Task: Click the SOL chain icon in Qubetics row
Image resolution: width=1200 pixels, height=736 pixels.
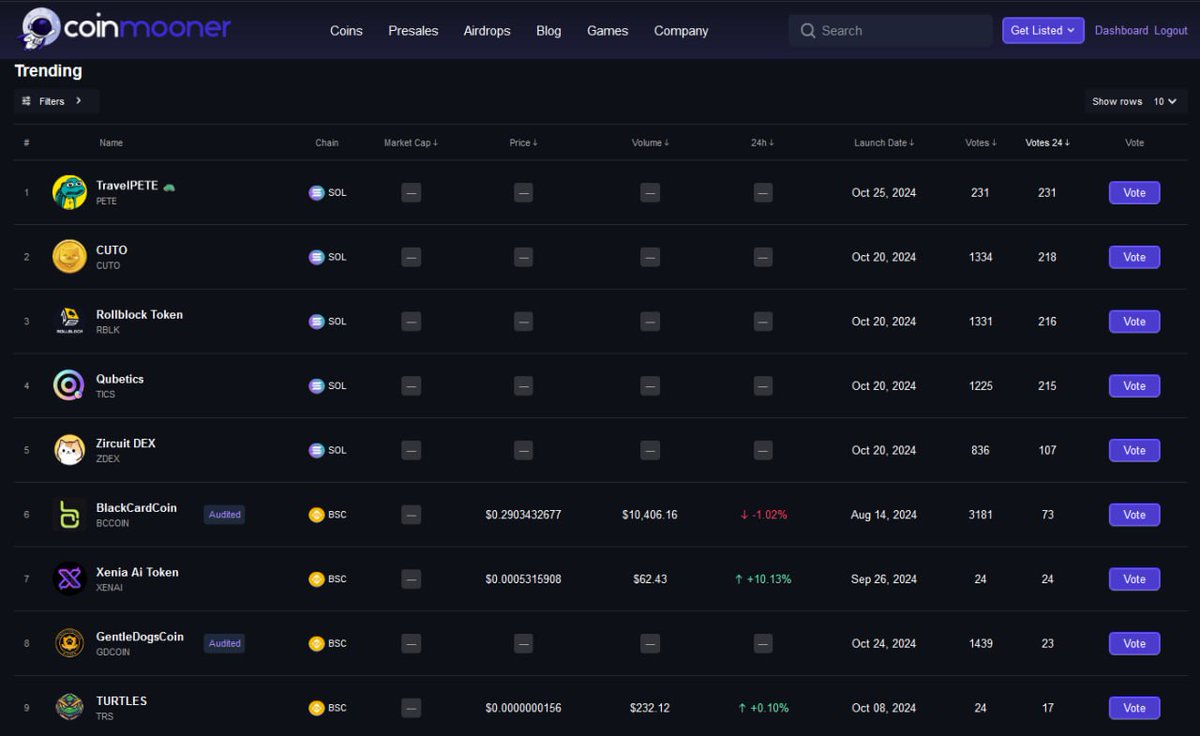Action: click(316, 386)
